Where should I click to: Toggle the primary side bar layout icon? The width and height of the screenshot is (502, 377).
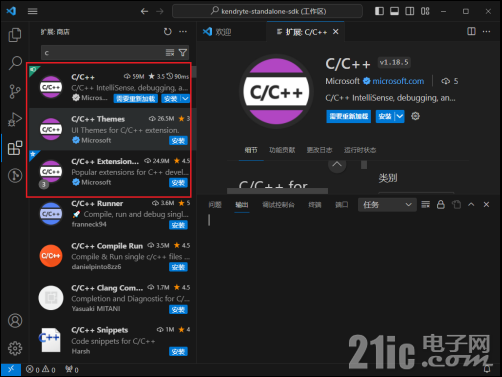click(x=379, y=11)
